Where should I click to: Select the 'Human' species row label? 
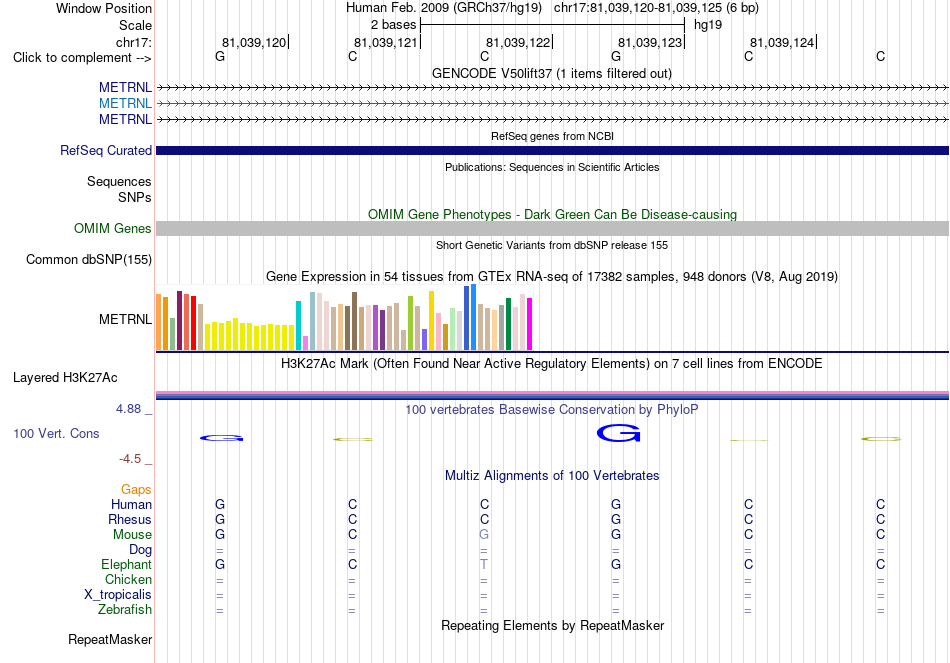(x=131, y=504)
